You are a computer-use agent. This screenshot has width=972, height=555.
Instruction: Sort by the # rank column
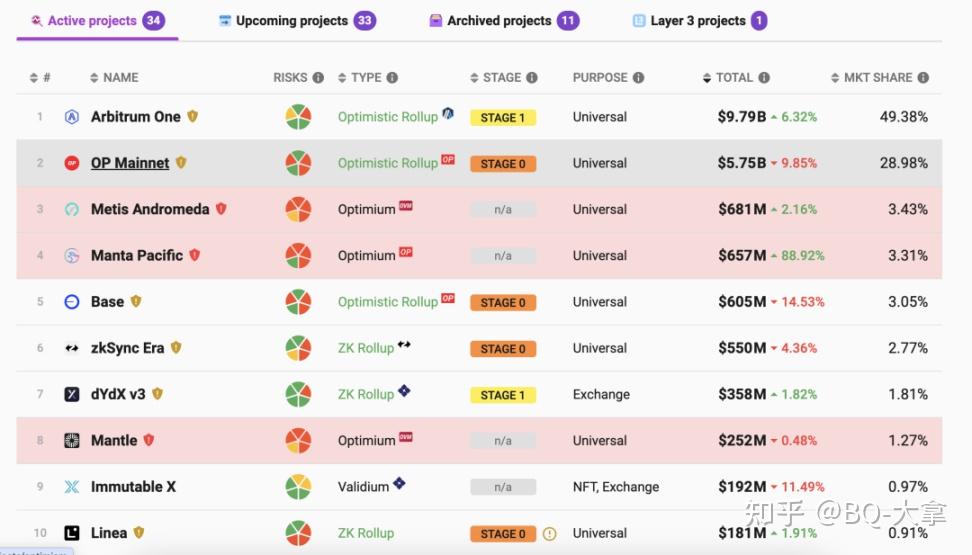[x=40, y=78]
